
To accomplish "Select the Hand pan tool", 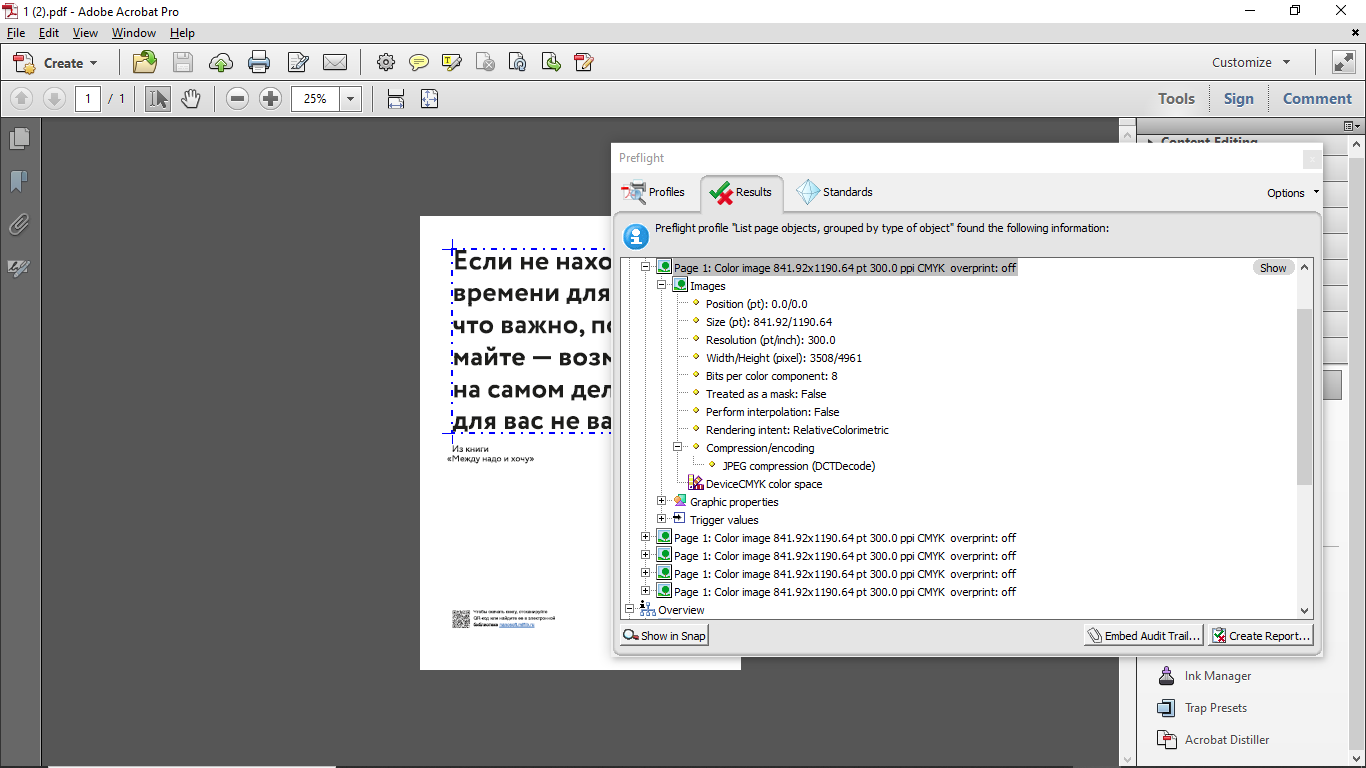I will coord(191,99).
